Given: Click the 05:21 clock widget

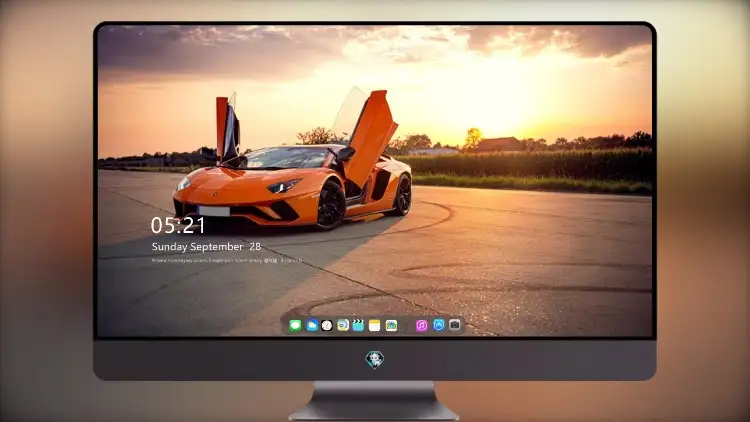Looking at the screenshot, I should pos(178,225).
